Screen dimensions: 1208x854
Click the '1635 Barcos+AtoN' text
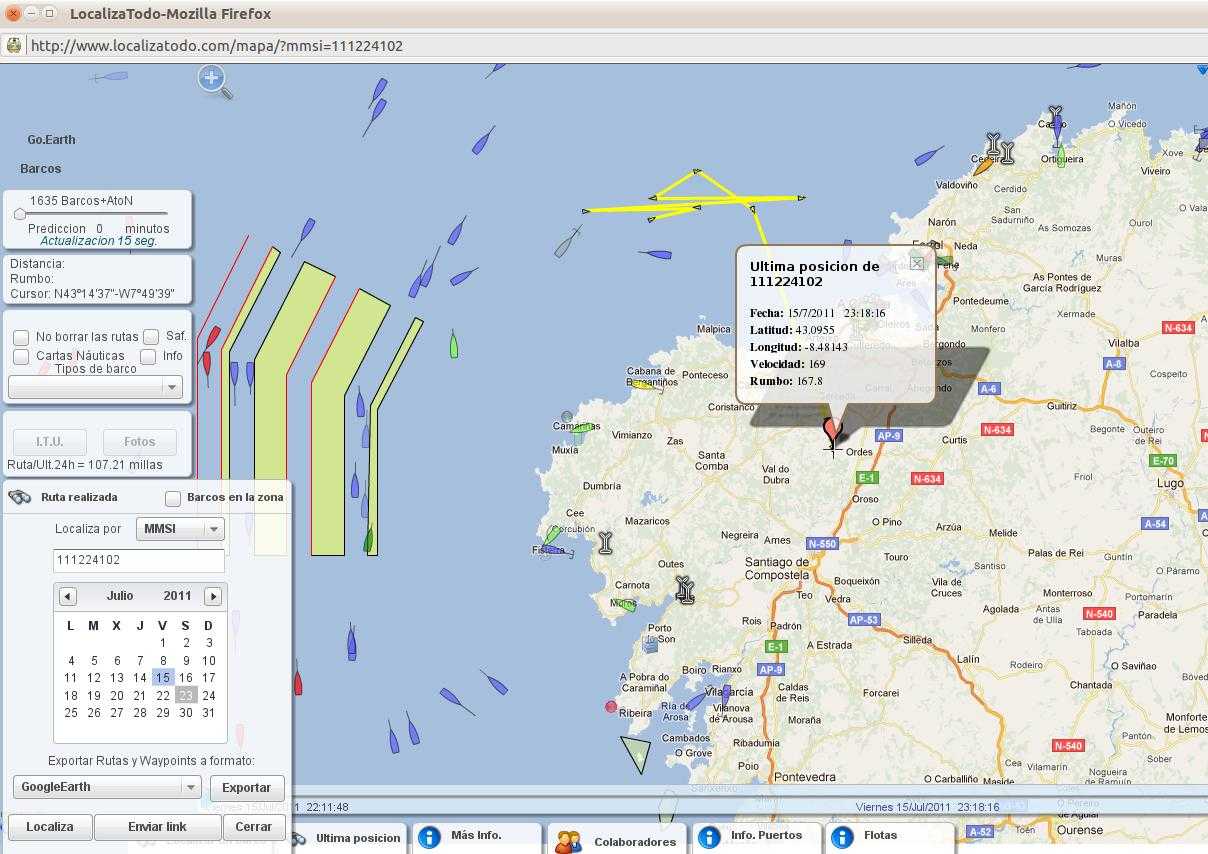[81, 201]
